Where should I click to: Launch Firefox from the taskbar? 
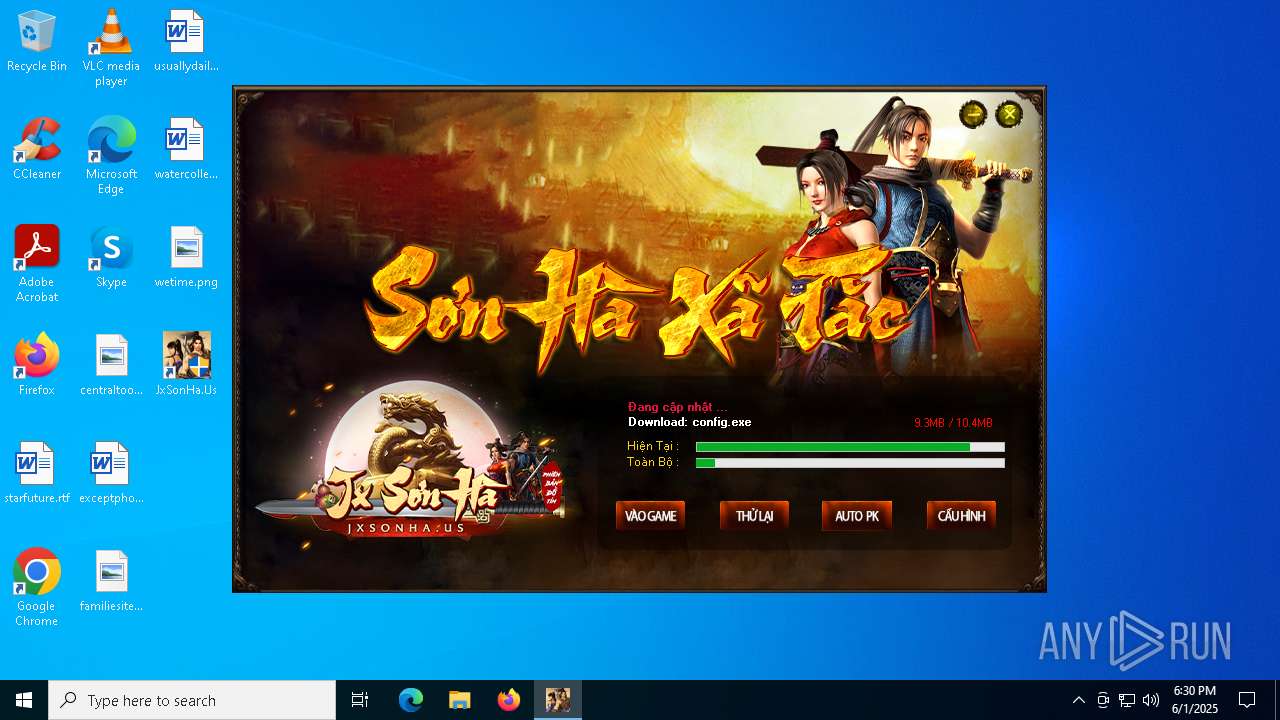point(509,700)
